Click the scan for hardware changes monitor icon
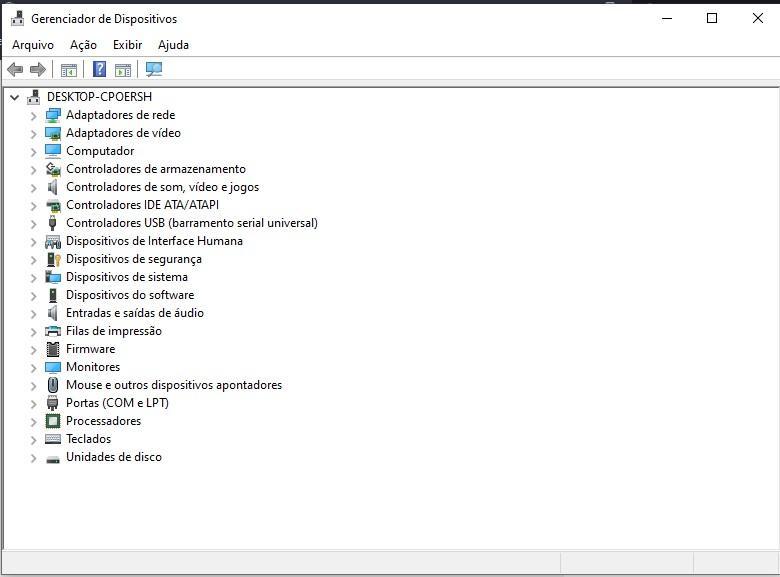 coord(154,69)
